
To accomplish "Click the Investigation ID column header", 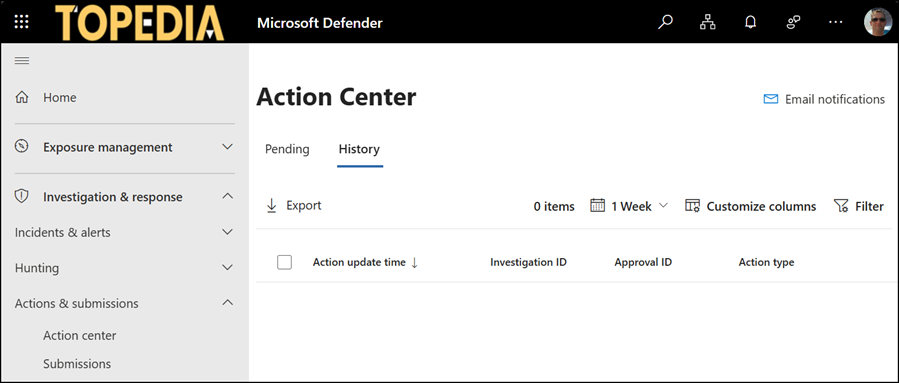I will pyautogui.click(x=529, y=262).
